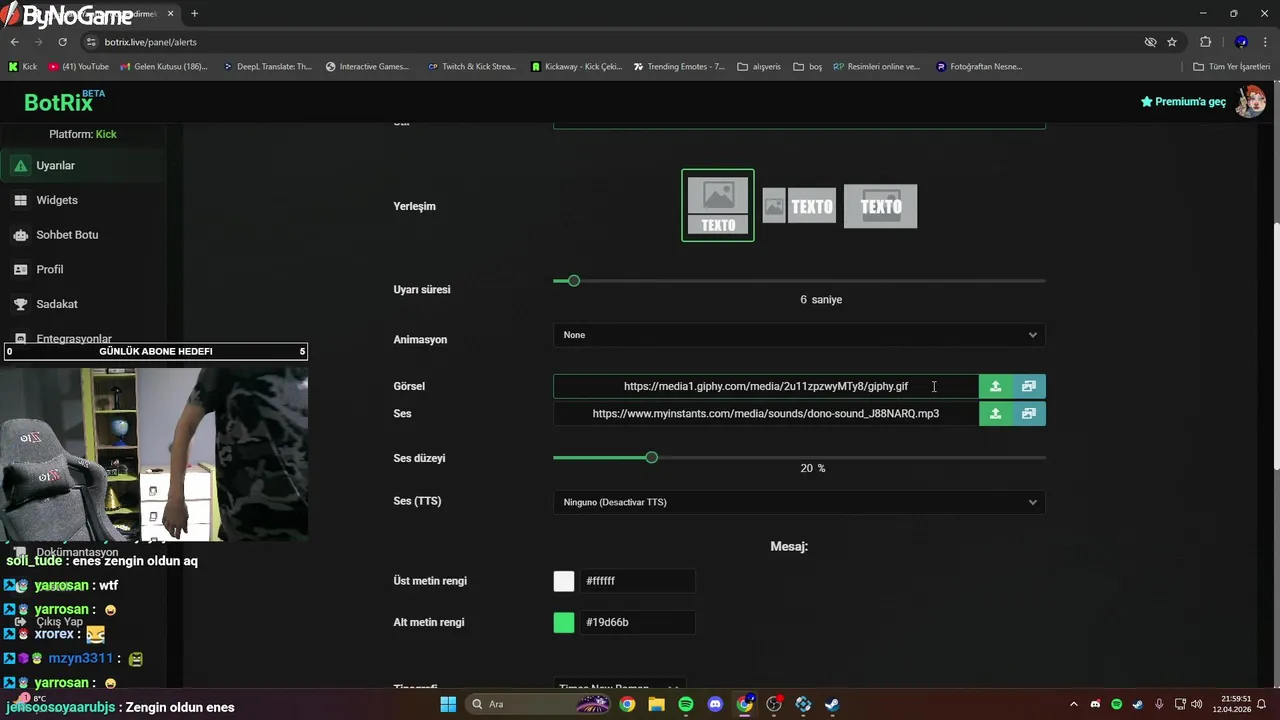Open Steam from taskbar

tap(832, 704)
